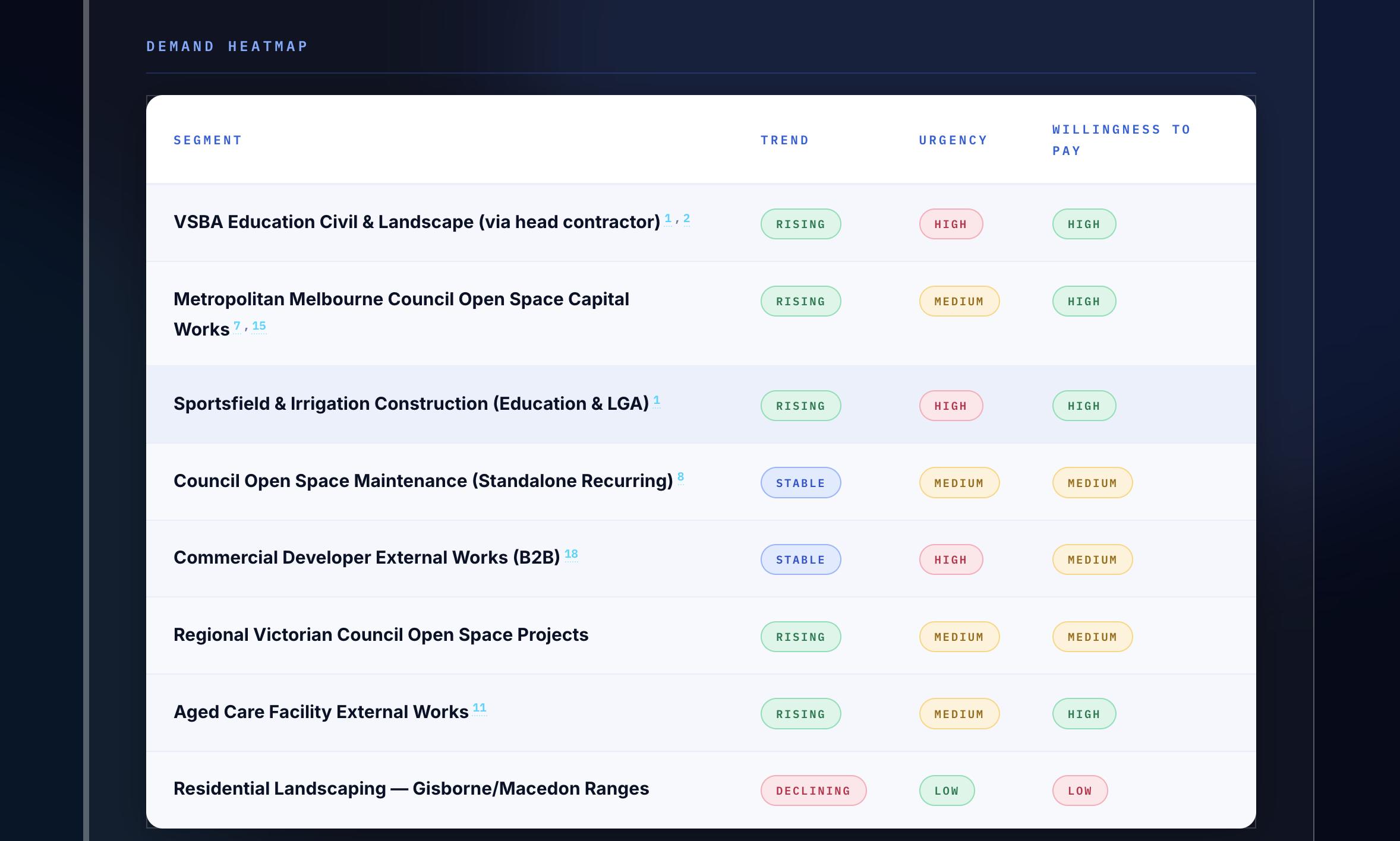
Task: Select Sportsfield & Irrigation Construction segment name
Action: (x=411, y=404)
